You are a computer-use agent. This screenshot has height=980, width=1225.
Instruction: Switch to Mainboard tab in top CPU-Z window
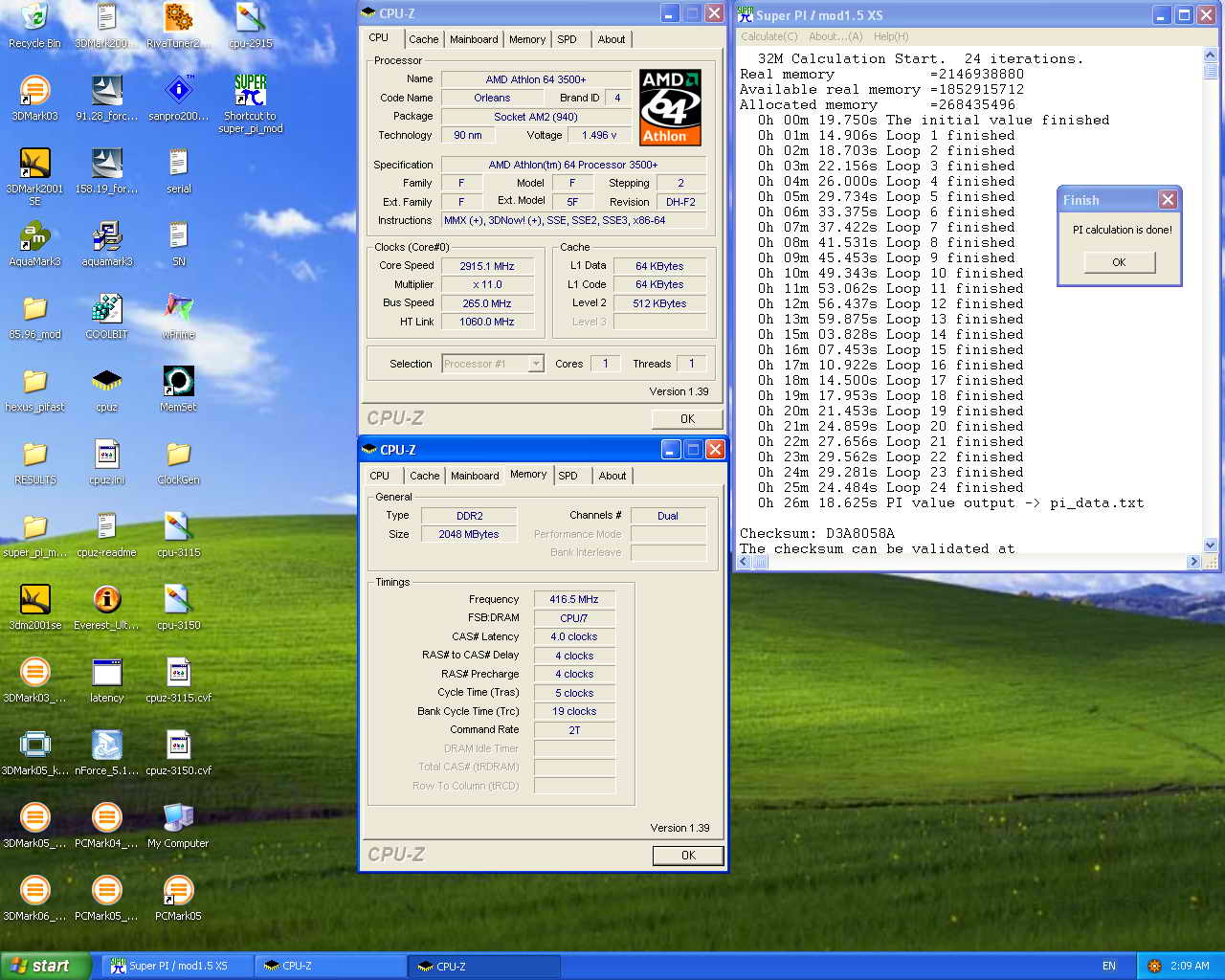(474, 39)
